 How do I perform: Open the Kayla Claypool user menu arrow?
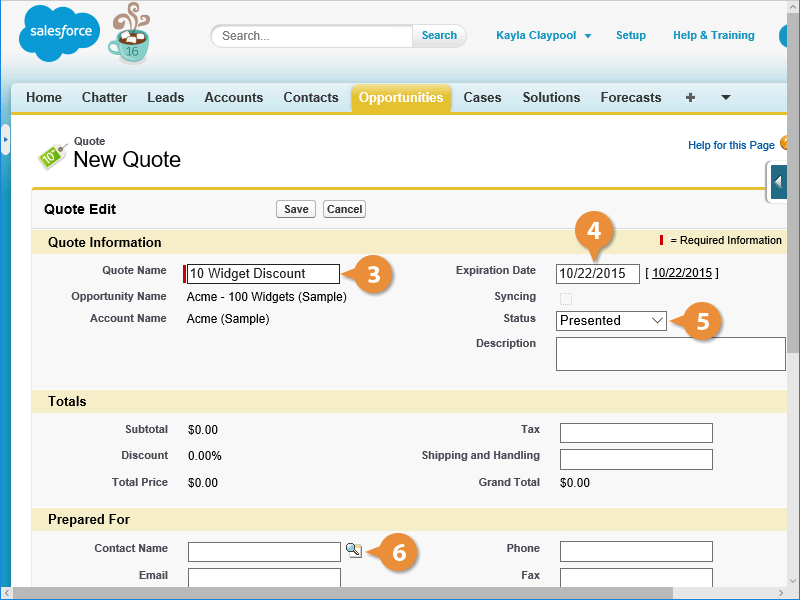[x=588, y=36]
